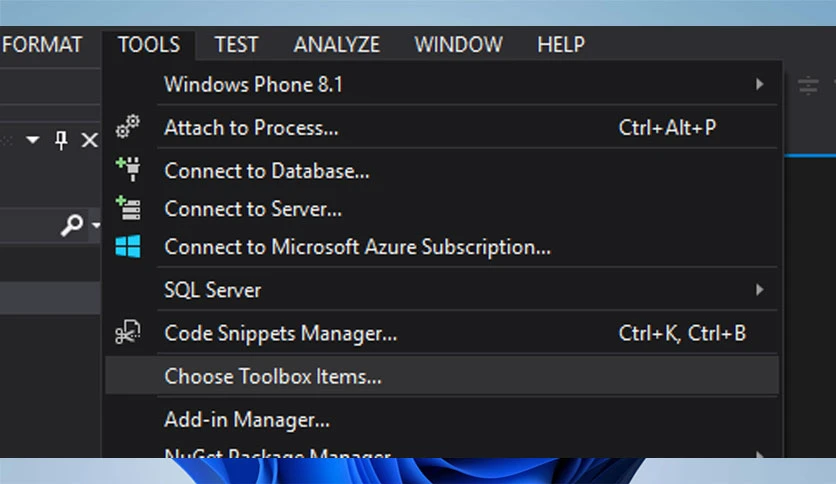Expand the SQL Server submenu arrow
This screenshot has height=484, width=836.
(x=759, y=289)
